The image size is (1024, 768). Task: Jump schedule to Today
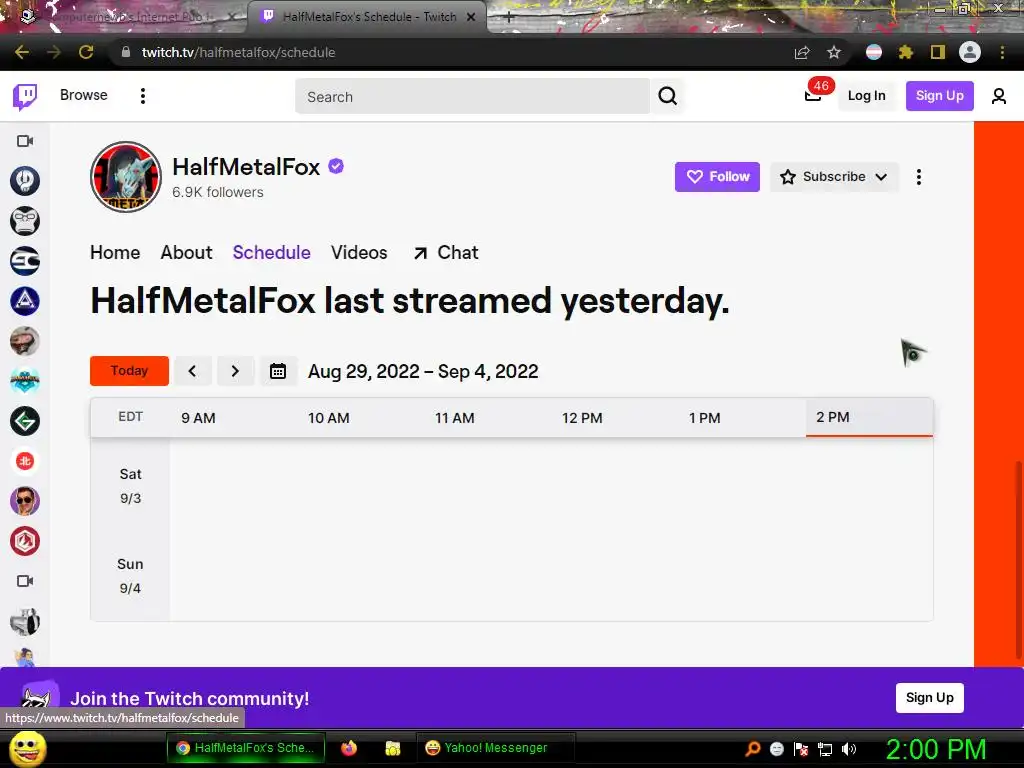[129, 371]
